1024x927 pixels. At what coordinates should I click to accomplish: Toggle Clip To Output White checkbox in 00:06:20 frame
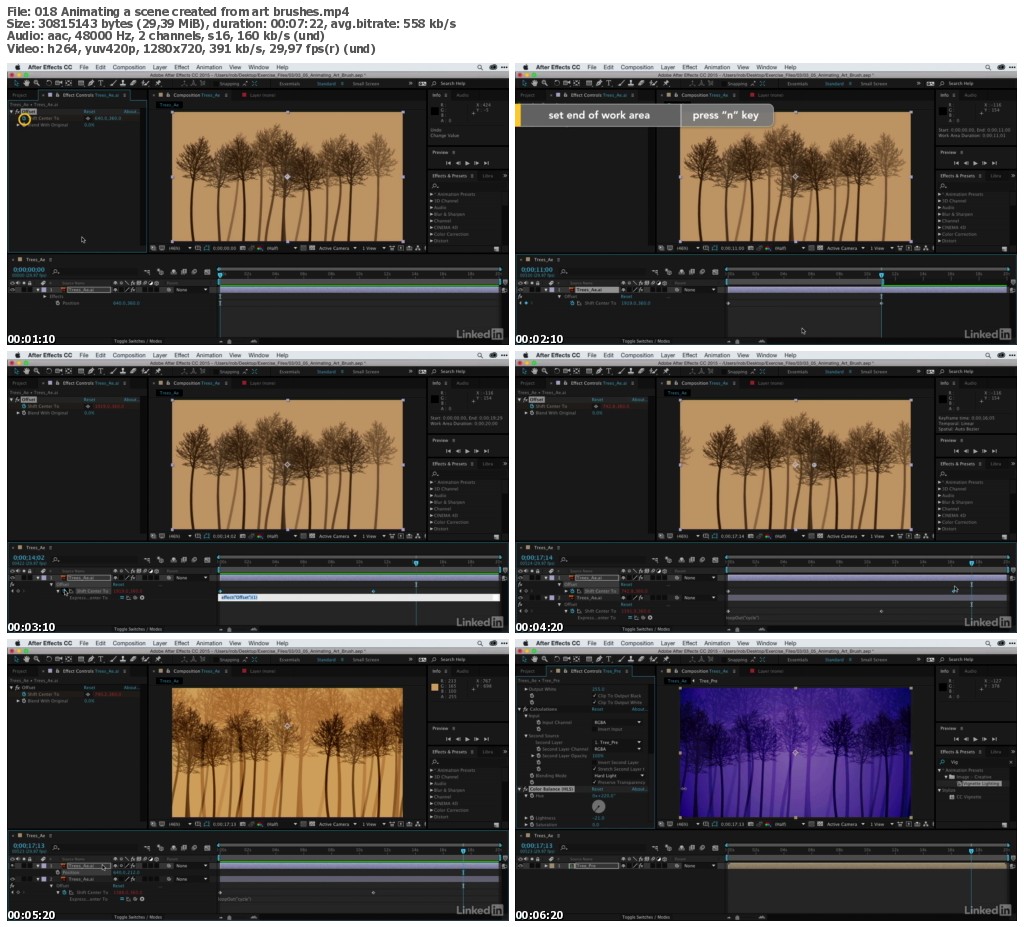594,702
